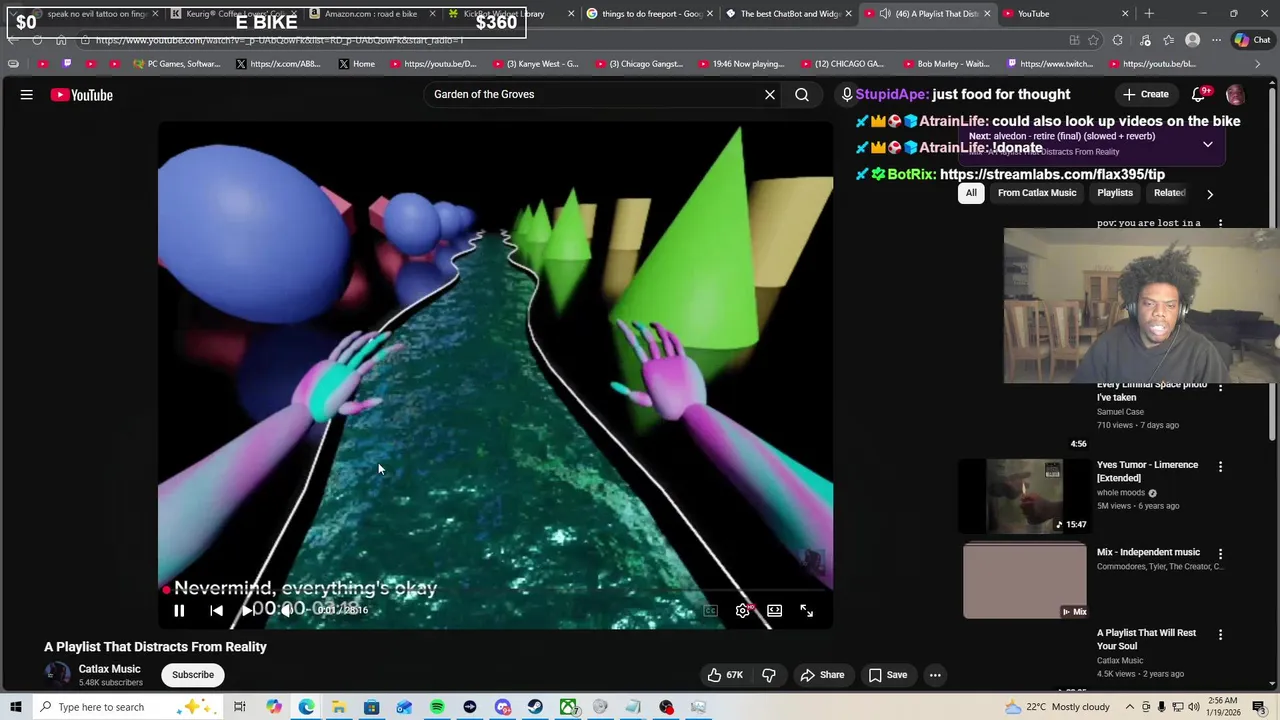Open the player settings gear
Image resolution: width=1280 pixels, height=720 pixels.
[x=743, y=610]
